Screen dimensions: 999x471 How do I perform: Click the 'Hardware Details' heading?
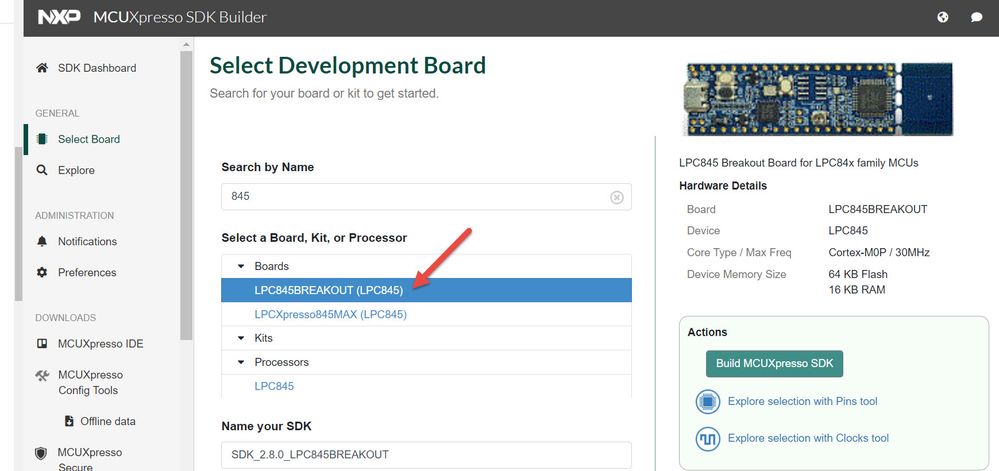coord(723,186)
